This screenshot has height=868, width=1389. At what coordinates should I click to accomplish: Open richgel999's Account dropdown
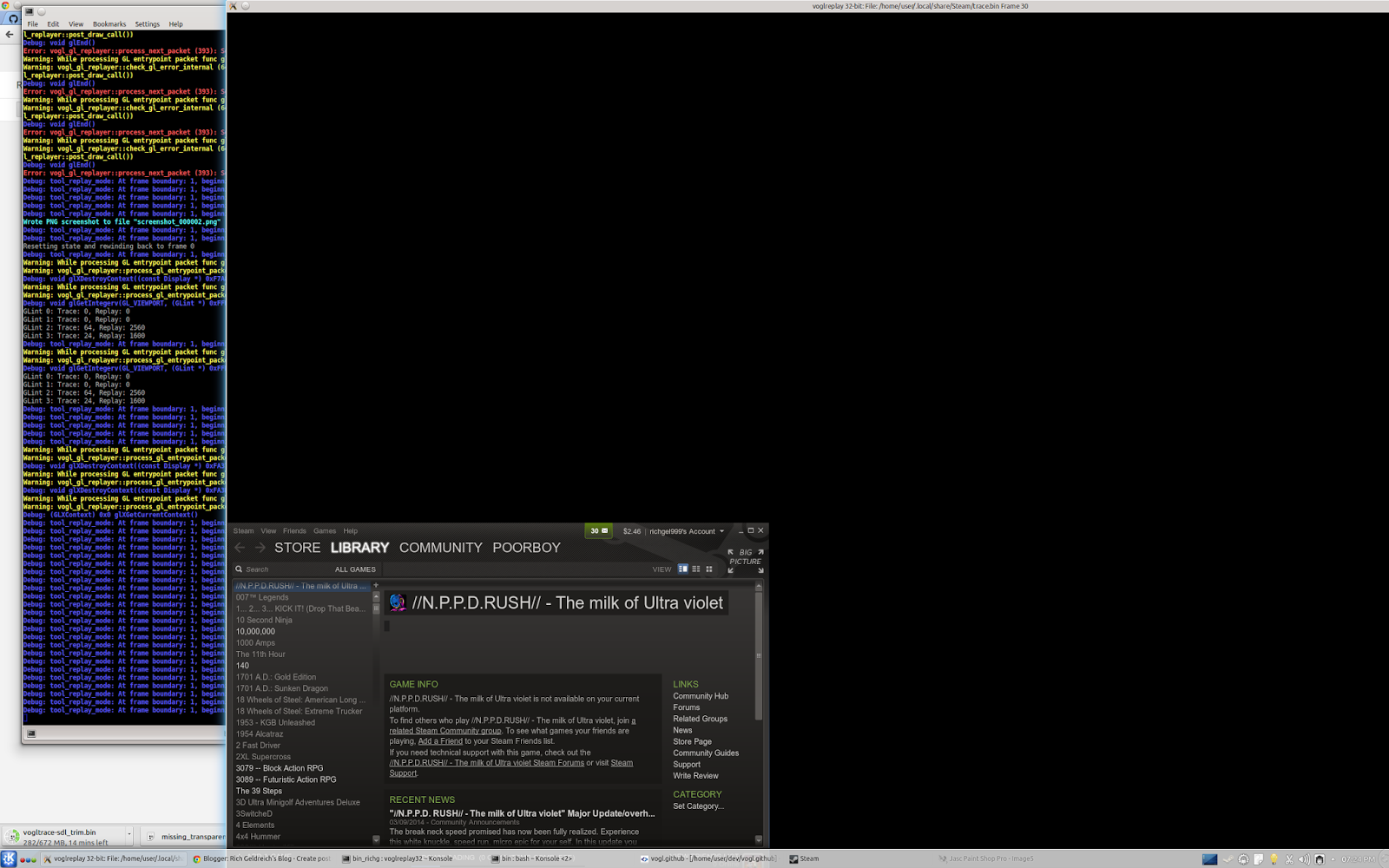pos(687,531)
